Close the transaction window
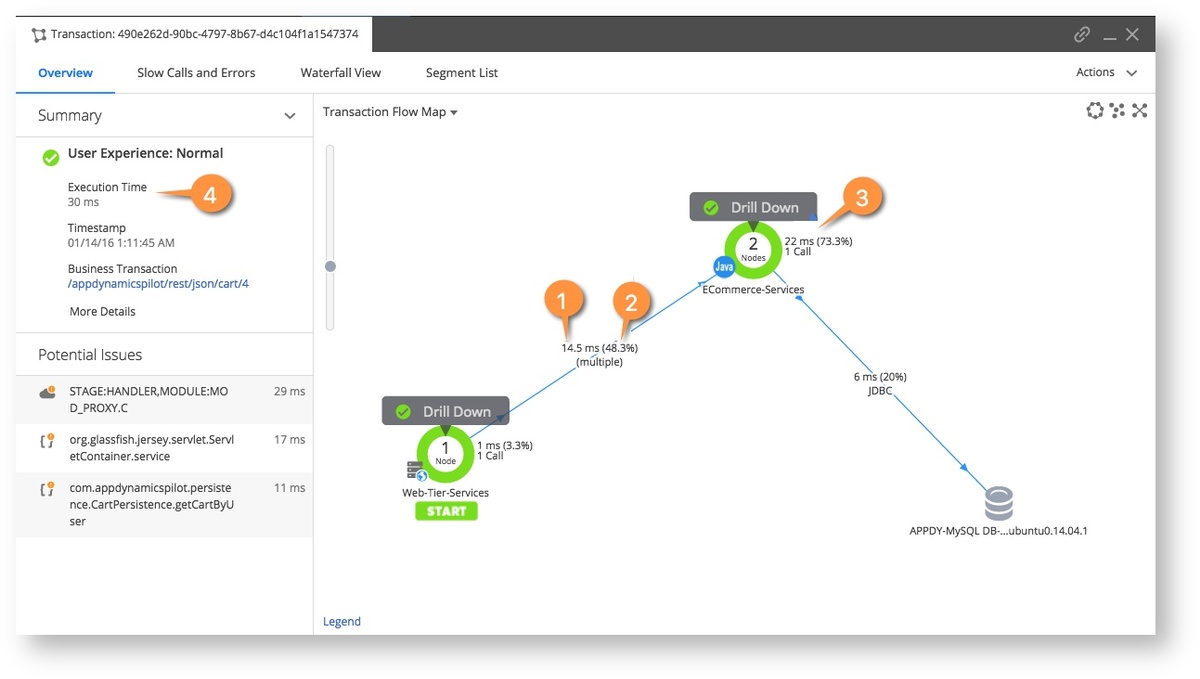Image resolution: width=1200 pixels, height=679 pixels. point(1132,35)
